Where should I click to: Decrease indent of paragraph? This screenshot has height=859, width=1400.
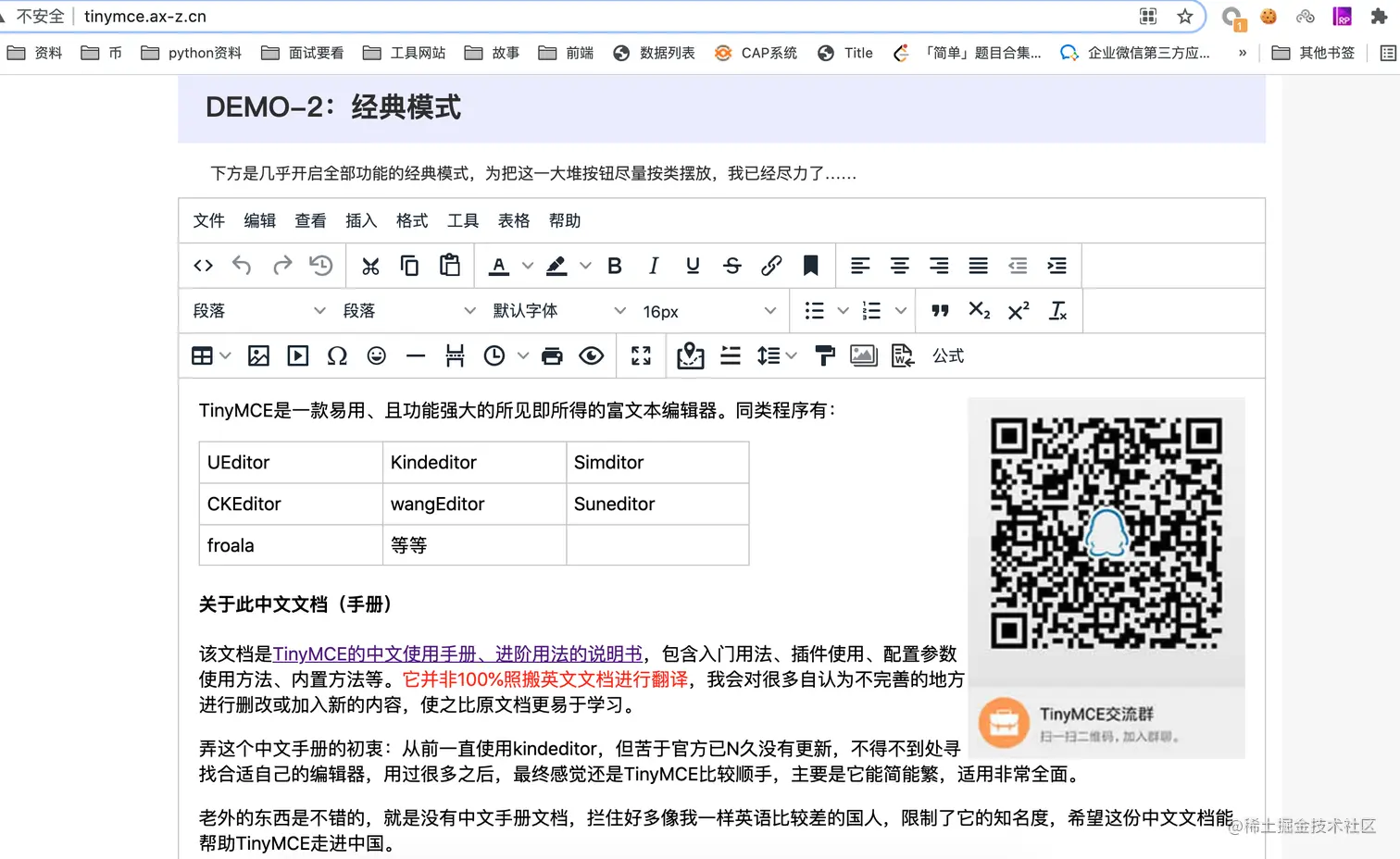tap(1018, 267)
